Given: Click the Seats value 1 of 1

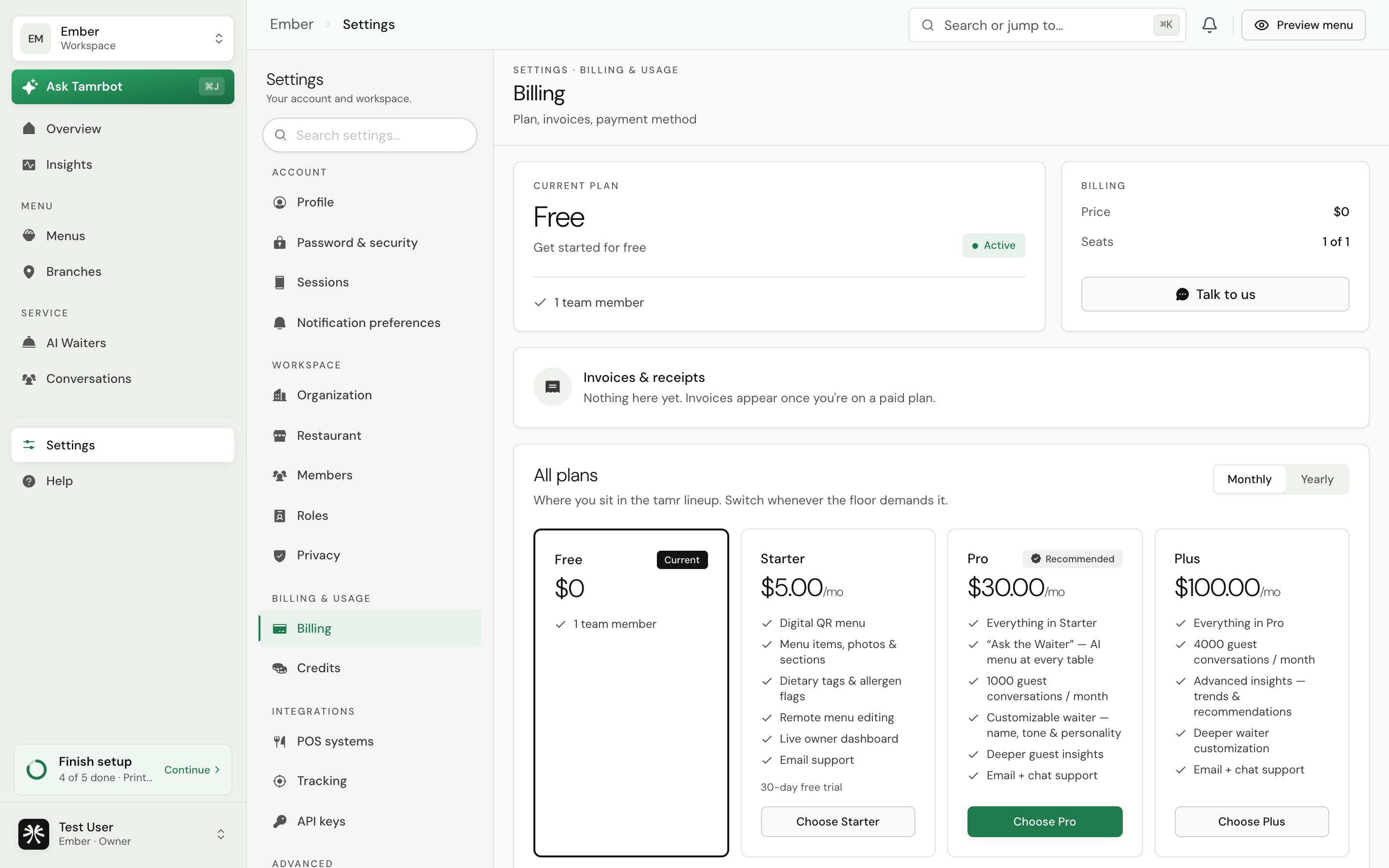Looking at the screenshot, I should click(x=1335, y=242).
